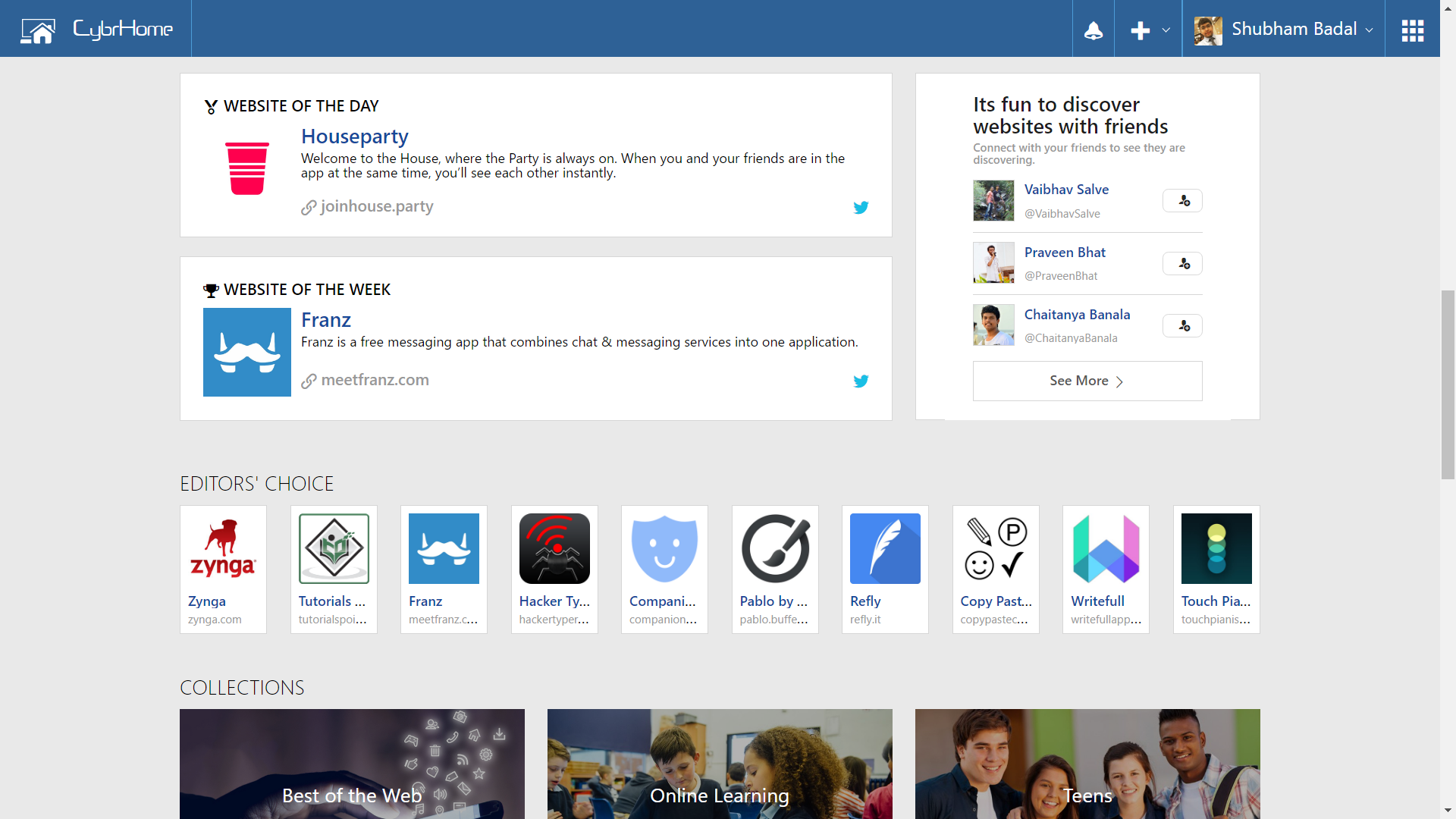Share Franz using the Twitter bird icon
The height and width of the screenshot is (819, 1456).
861,381
